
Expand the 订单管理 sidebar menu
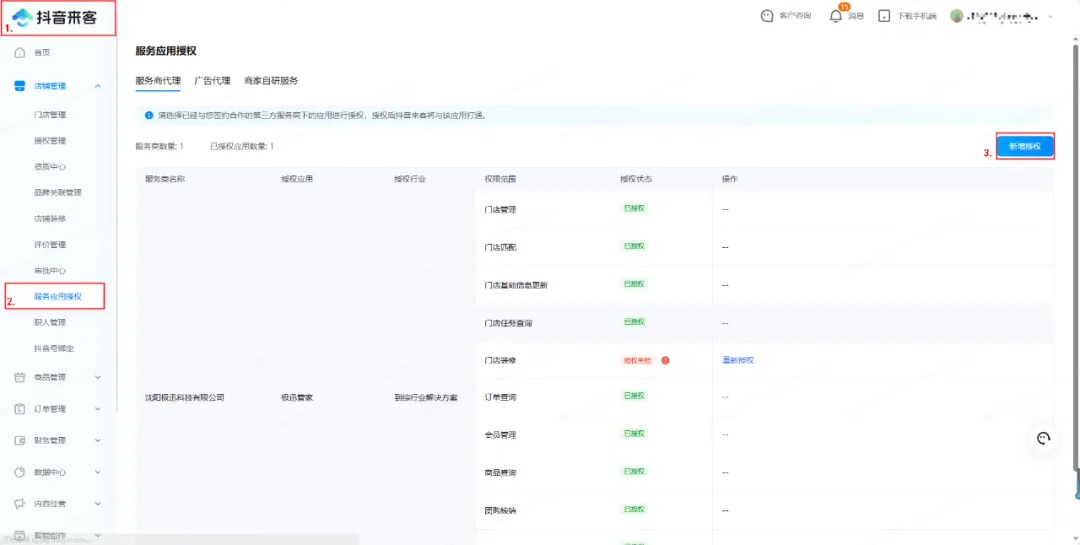pyautogui.click(x=97, y=409)
